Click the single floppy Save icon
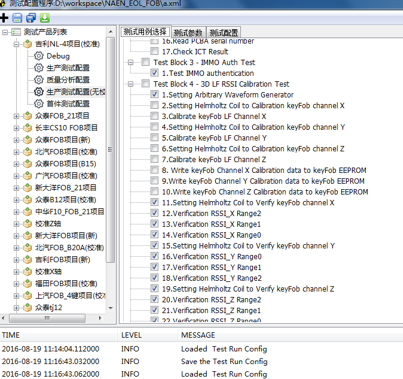 click(x=17, y=18)
